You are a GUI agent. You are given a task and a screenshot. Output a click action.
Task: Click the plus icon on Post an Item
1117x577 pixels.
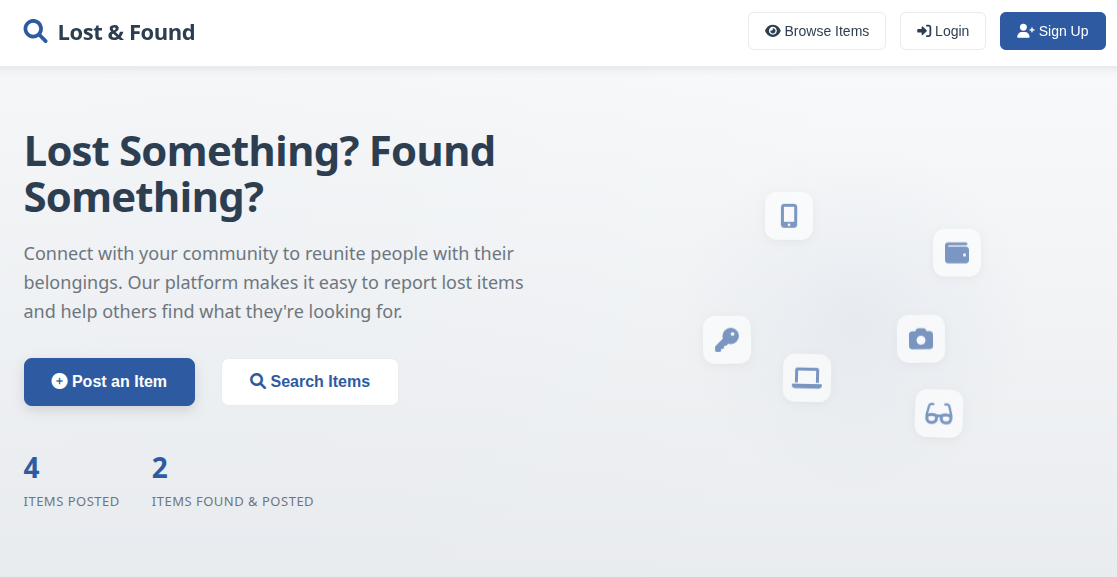point(59,381)
